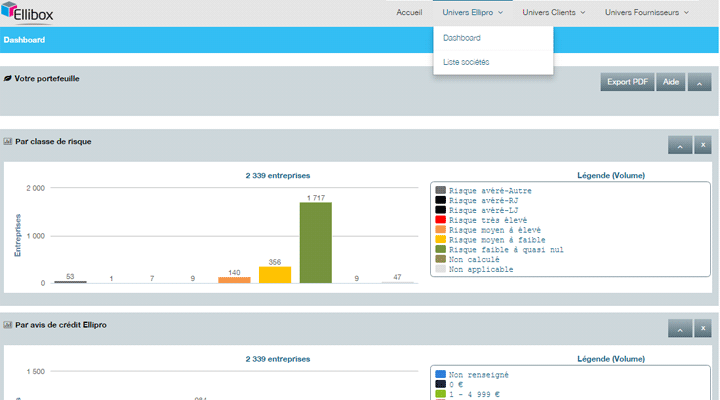Click chart icon next to Par classe de risque

tap(8, 142)
